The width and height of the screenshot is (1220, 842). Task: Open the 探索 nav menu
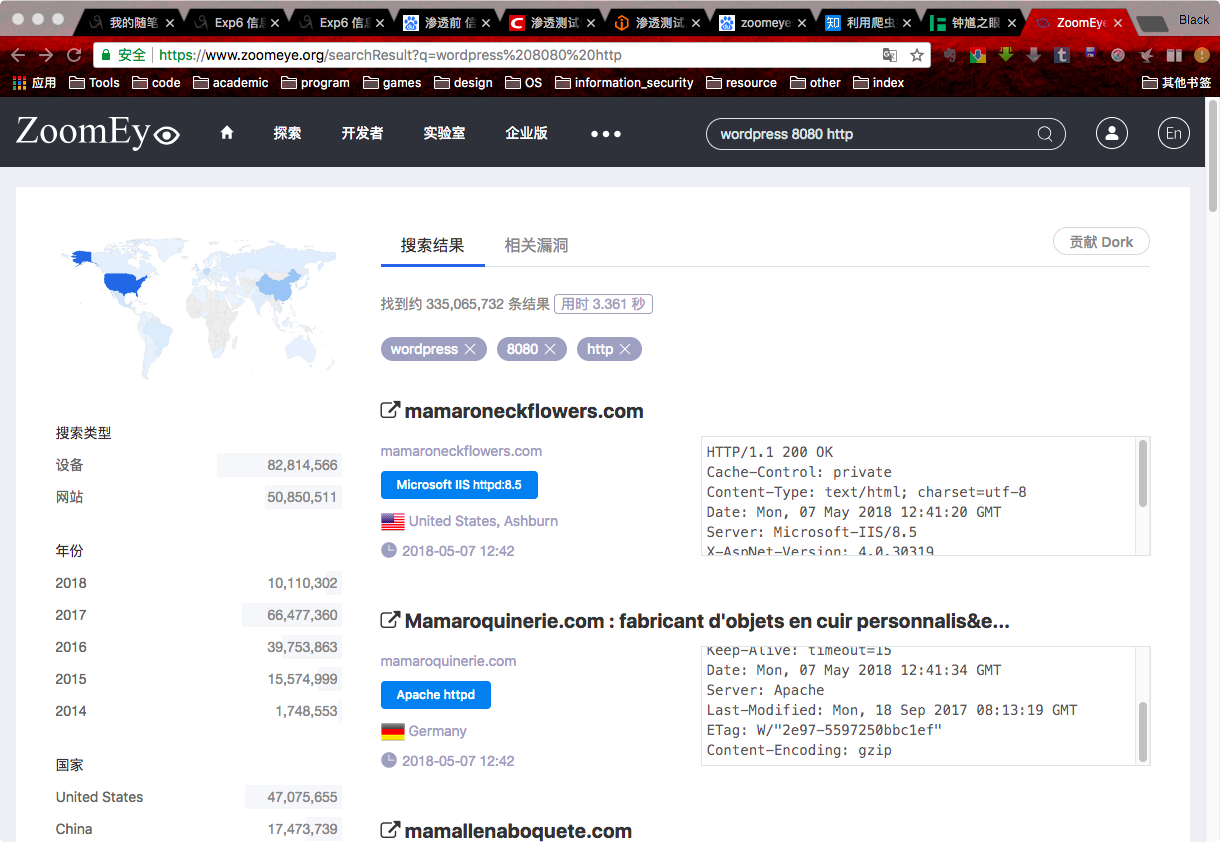tap(287, 133)
